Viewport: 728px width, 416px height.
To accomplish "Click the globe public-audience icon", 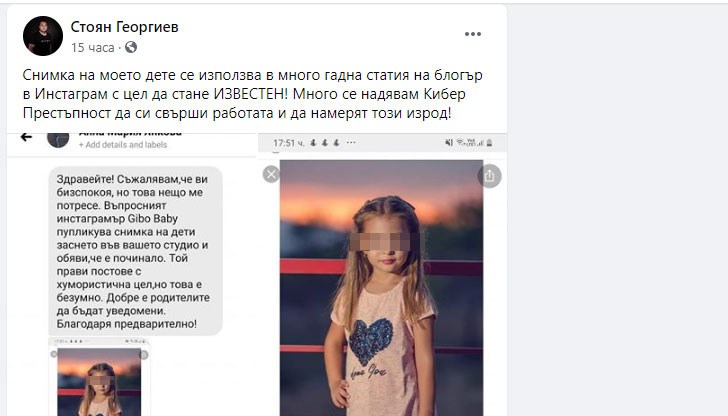I will [x=131, y=47].
